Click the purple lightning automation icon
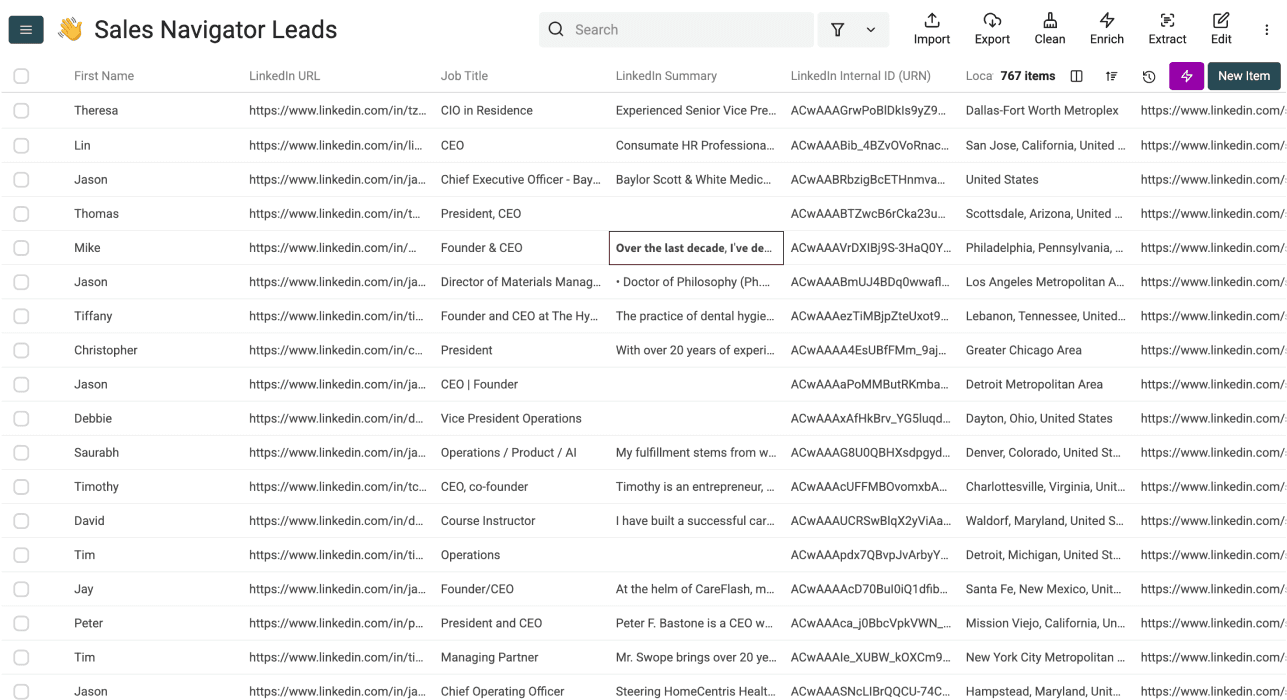 1186,76
